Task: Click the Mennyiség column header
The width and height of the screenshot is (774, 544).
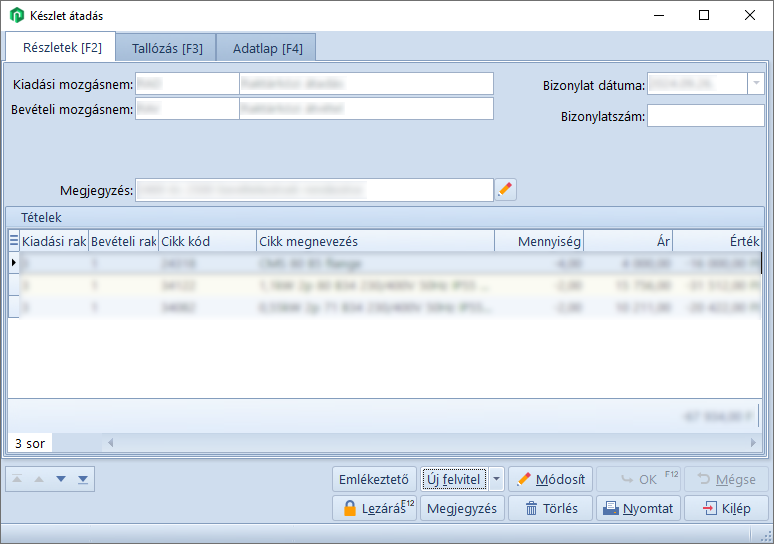Action: pyautogui.click(x=539, y=241)
